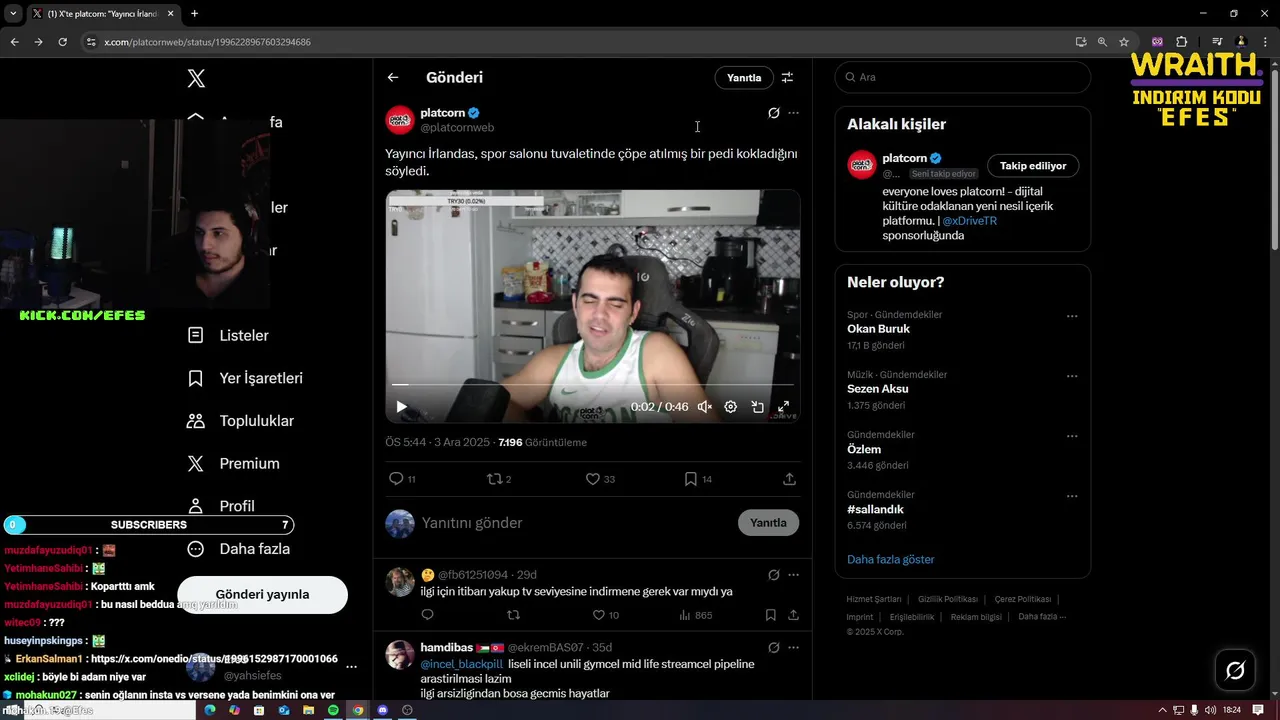This screenshot has height=720, width=1280.
Task: Open the #sallandık trend
Action: [875, 510]
